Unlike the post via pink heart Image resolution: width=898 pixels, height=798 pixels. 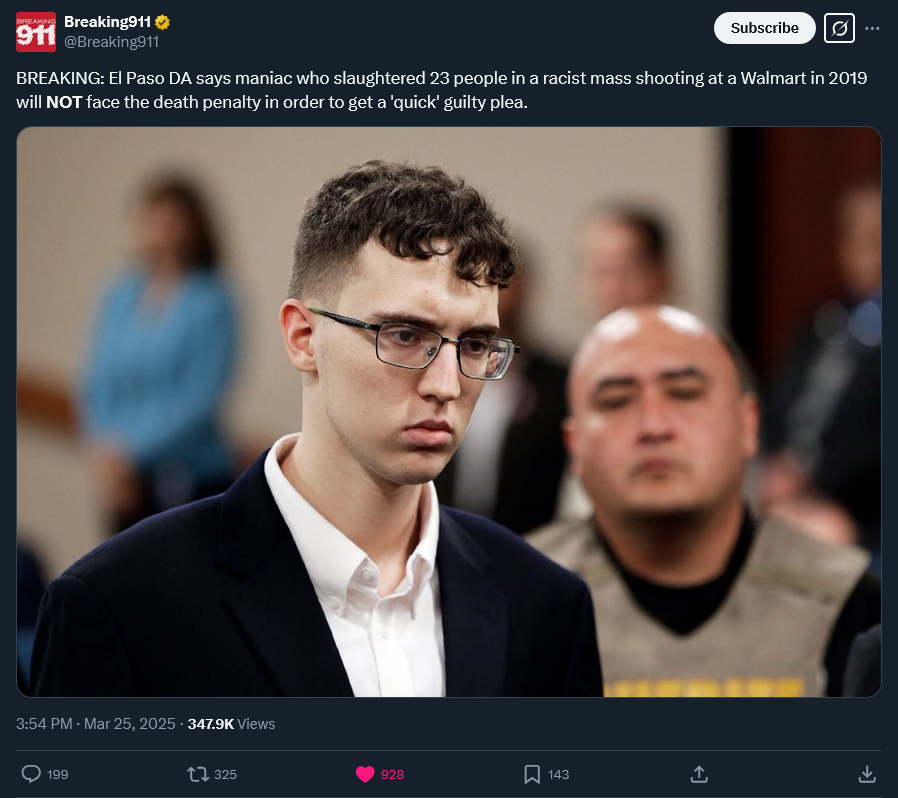click(x=365, y=775)
